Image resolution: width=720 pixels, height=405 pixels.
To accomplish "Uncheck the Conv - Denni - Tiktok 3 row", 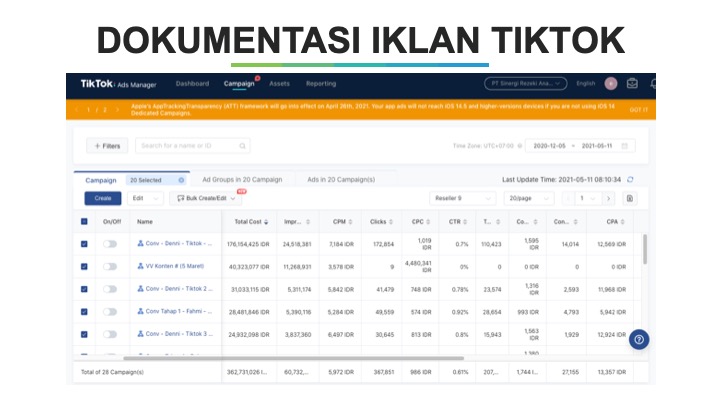I will (x=84, y=334).
